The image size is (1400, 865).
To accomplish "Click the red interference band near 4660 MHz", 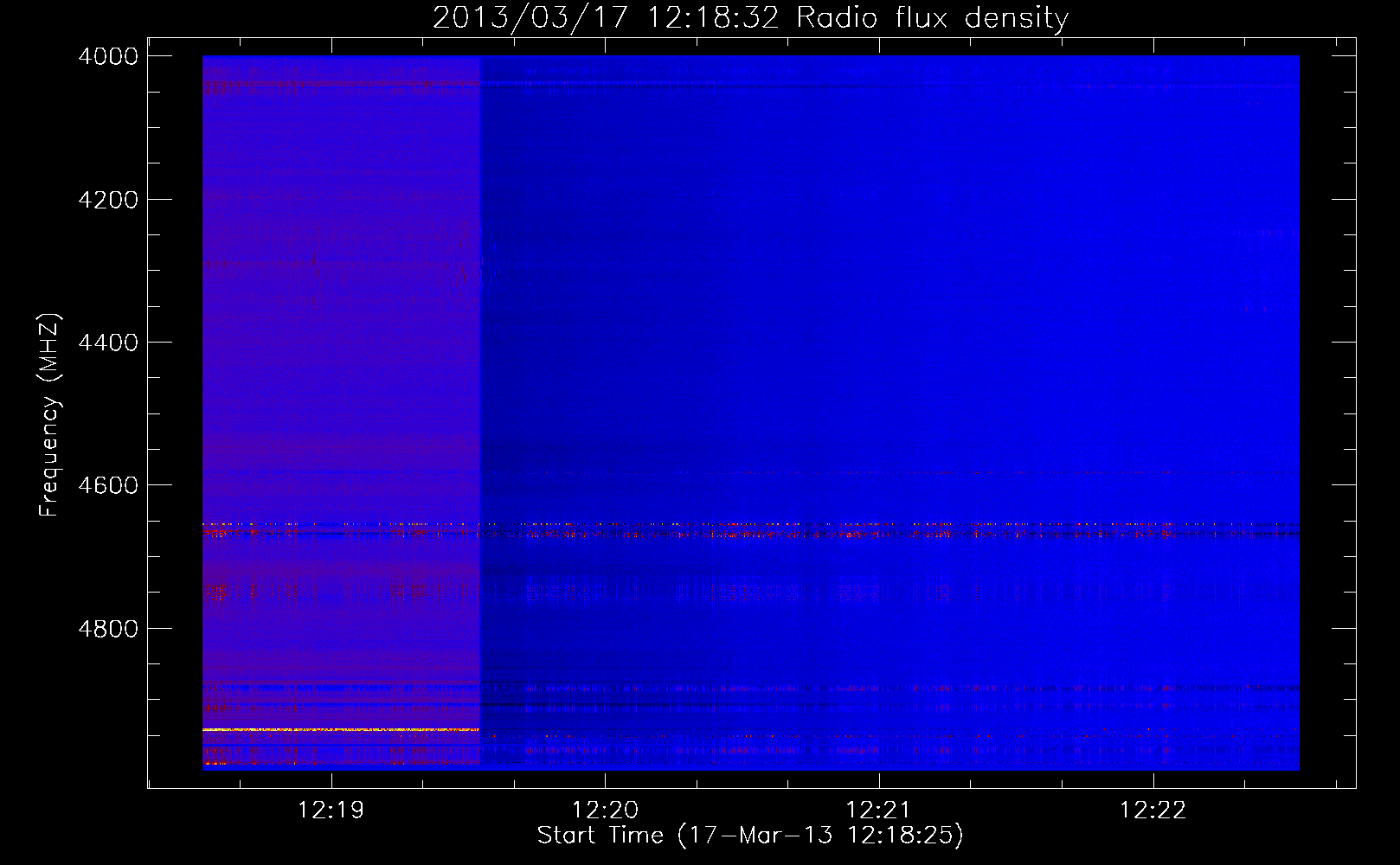I will coord(751,529).
